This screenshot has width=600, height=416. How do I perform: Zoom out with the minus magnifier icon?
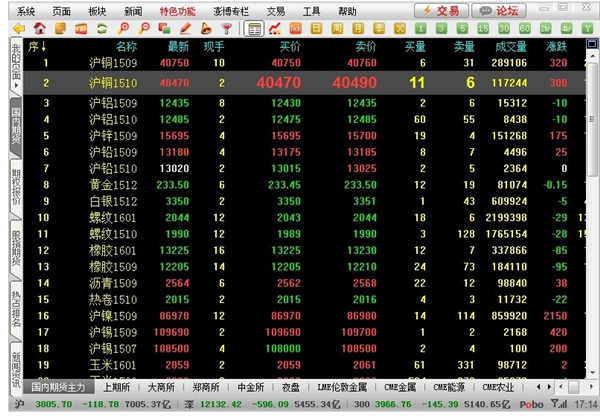pyautogui.click(x=144, y=29)
